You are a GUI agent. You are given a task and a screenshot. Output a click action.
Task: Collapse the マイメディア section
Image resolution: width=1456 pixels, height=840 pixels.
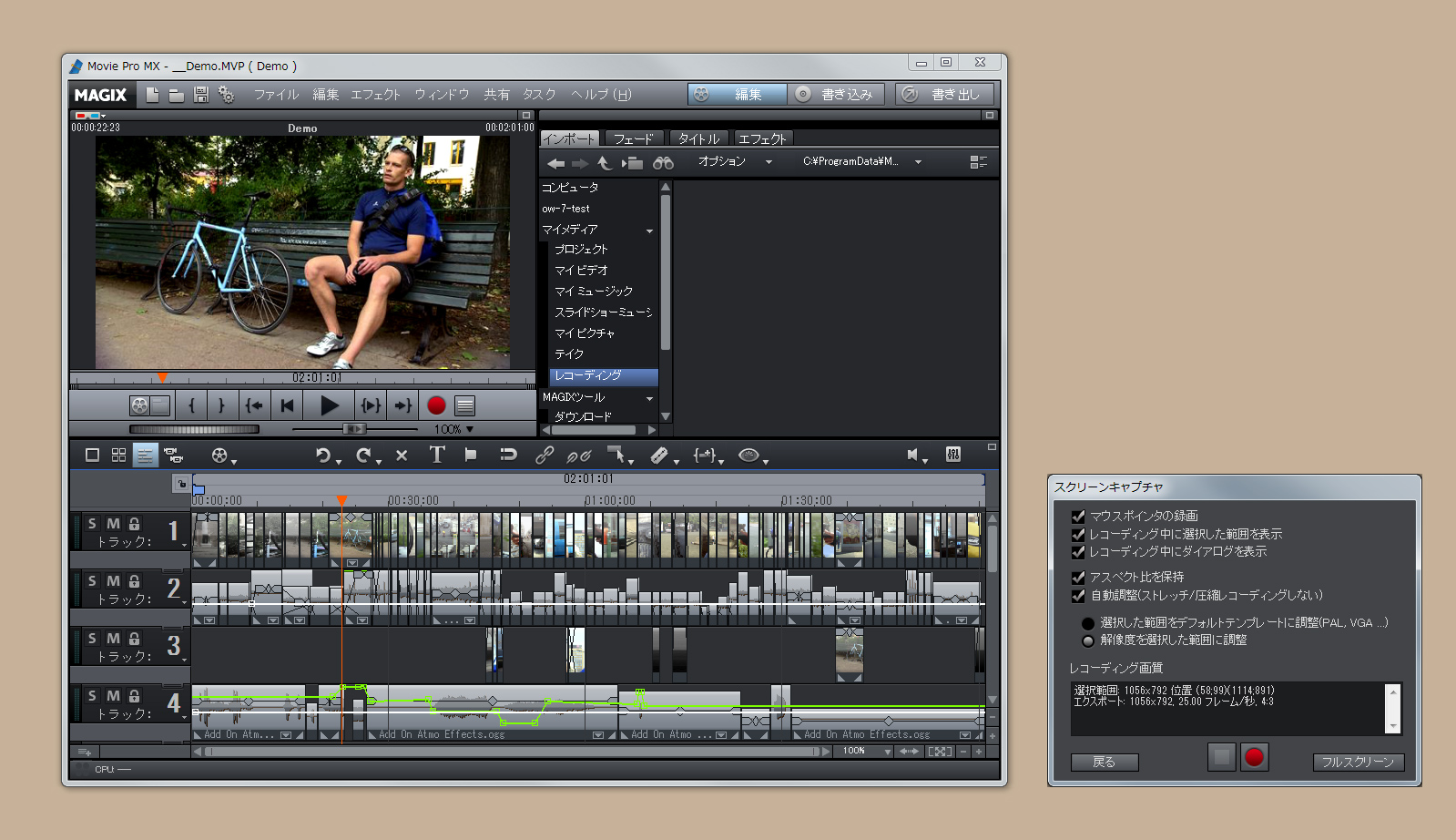[x=650, y=230]
